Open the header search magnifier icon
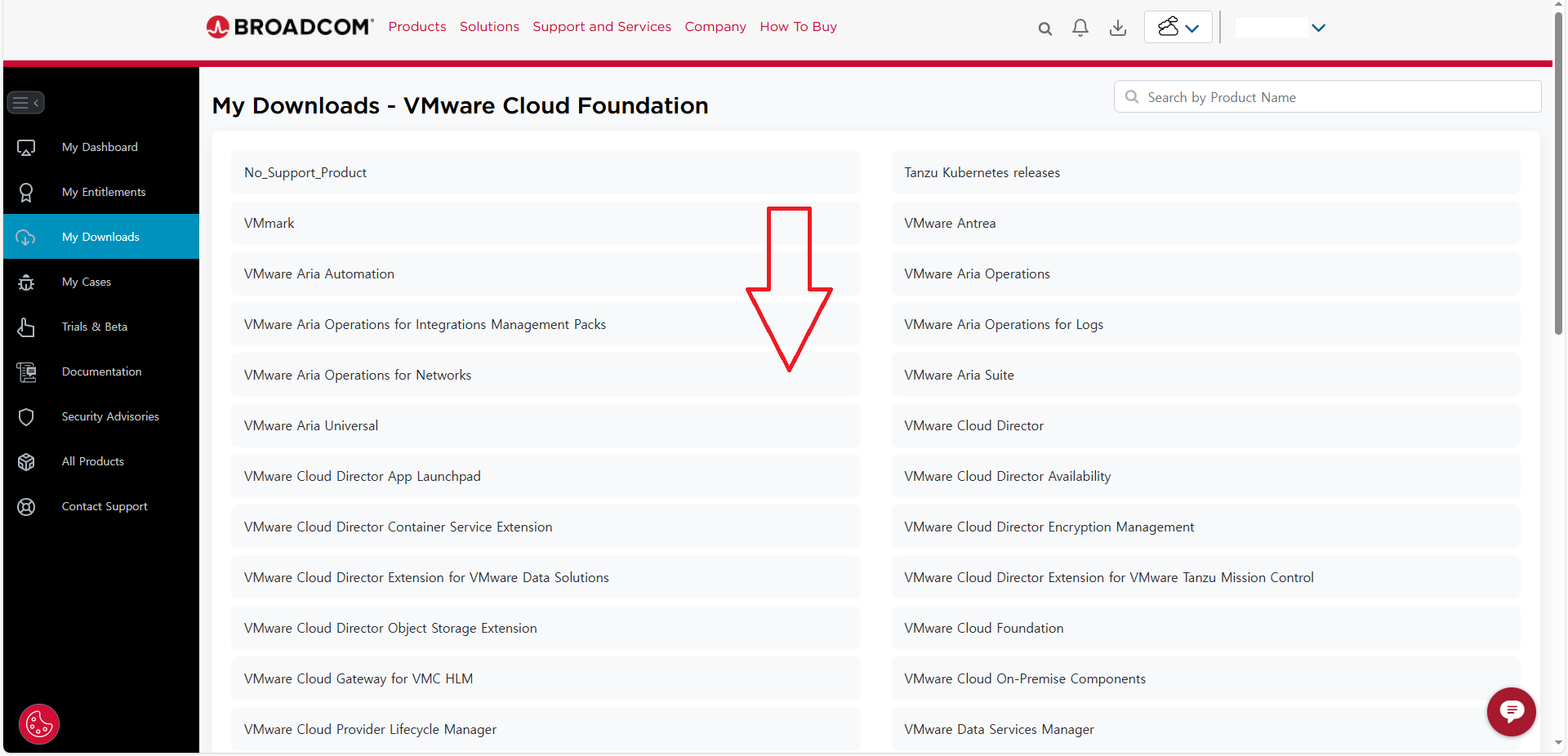 coord(1045,29)
